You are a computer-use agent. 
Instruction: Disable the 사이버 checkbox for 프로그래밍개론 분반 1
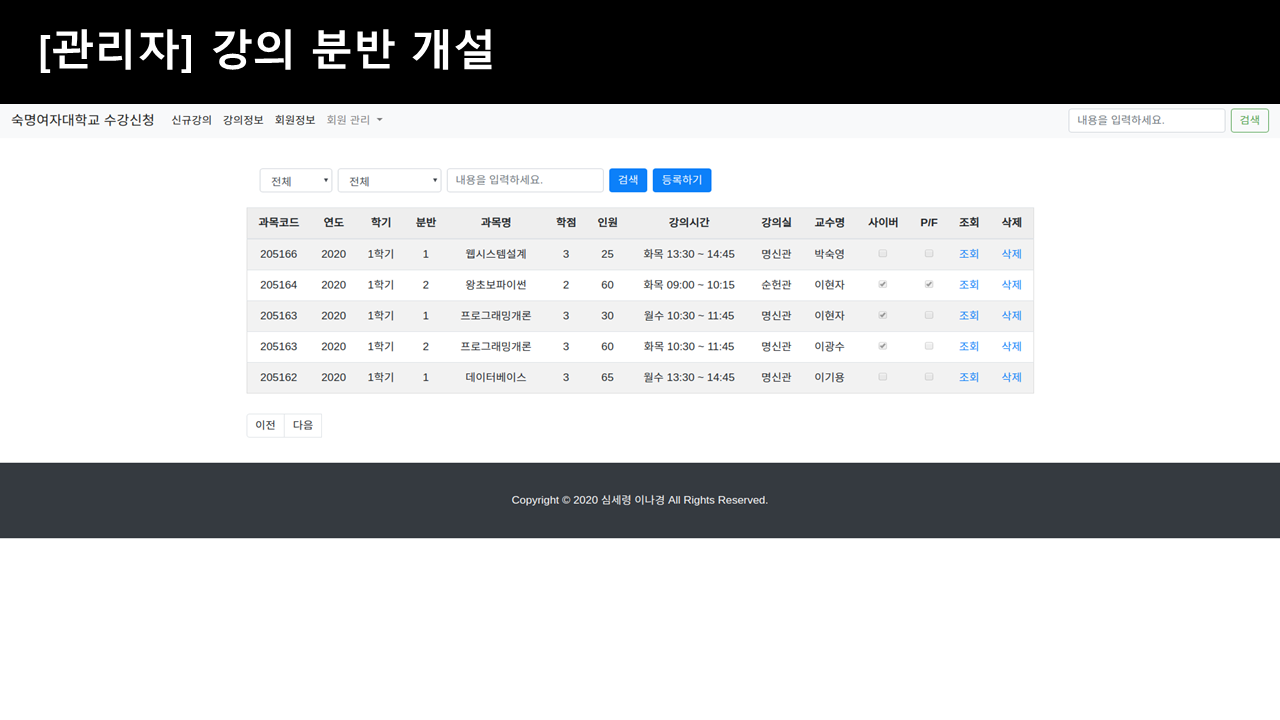(x=882, y=315)
